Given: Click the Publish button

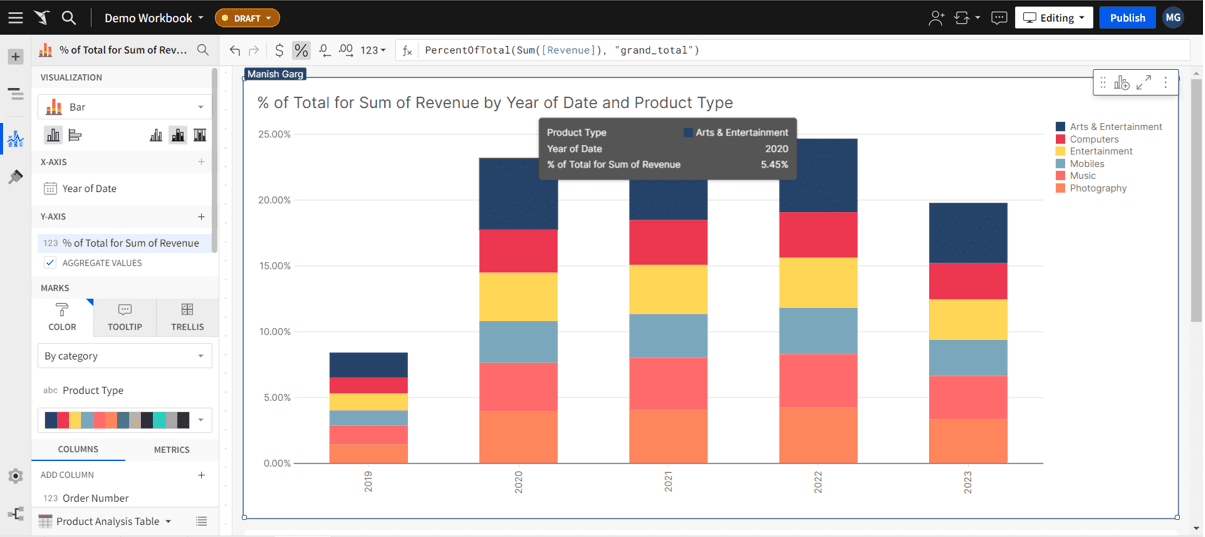Looking at the screenshot, I should [x=1127, y=18].
